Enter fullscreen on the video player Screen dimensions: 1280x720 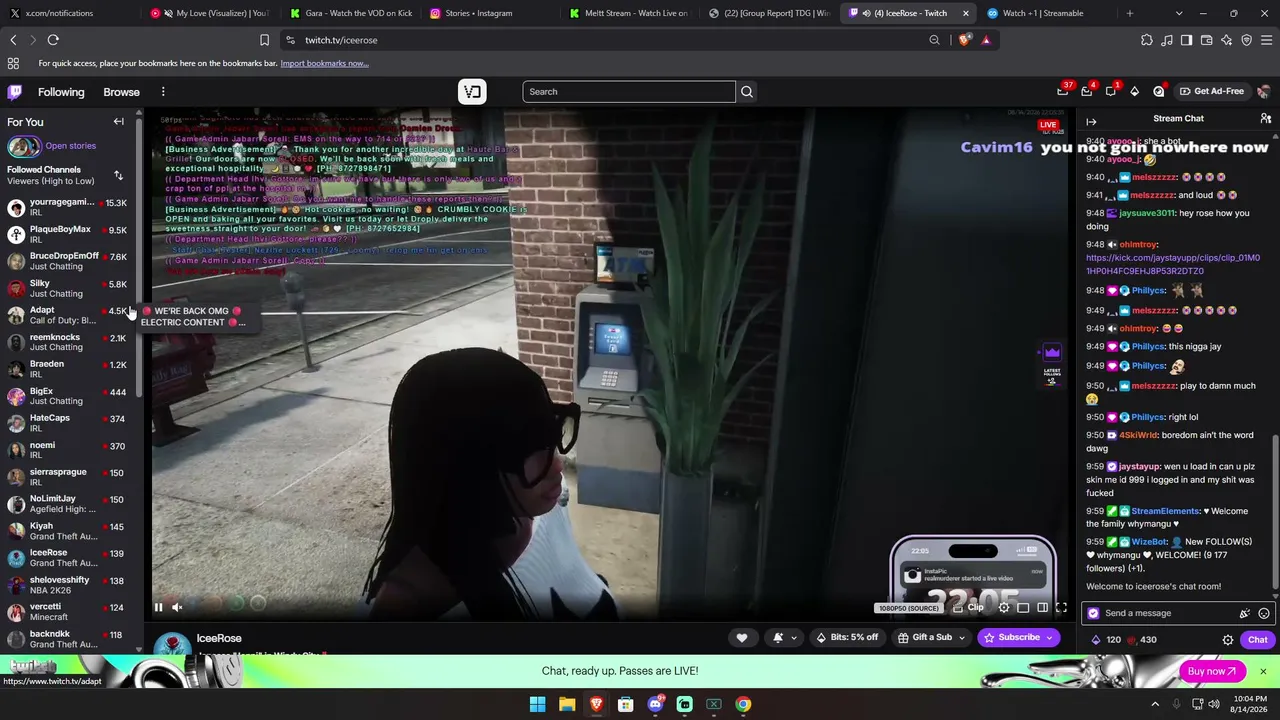pos(1061,608)
